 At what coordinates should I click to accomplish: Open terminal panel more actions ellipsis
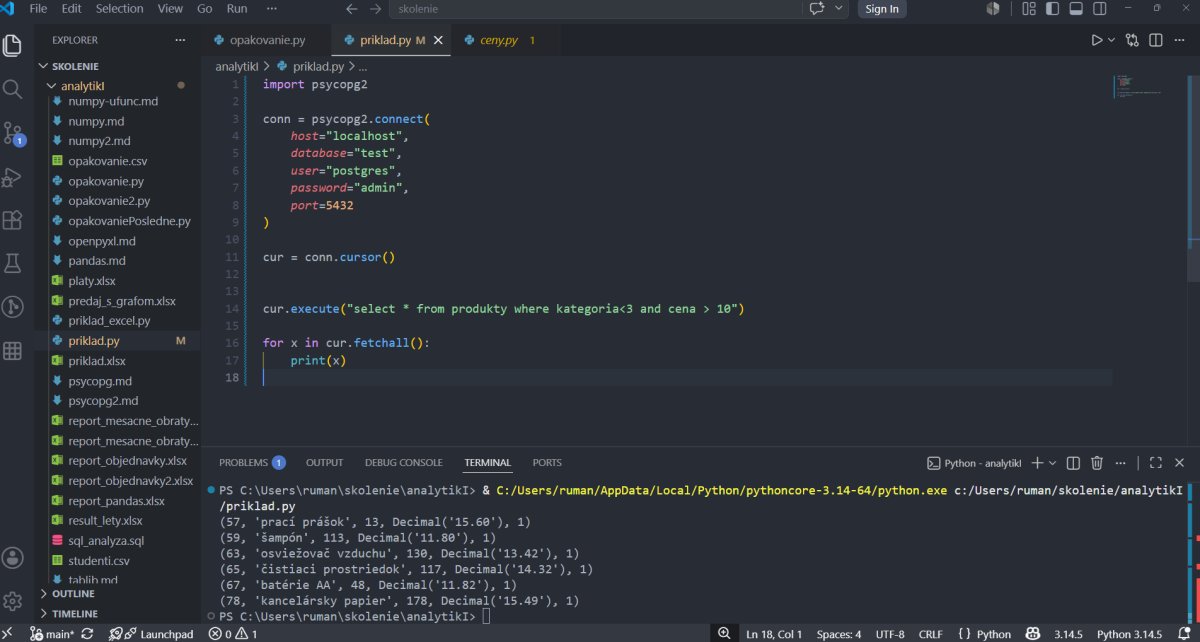1121,463
